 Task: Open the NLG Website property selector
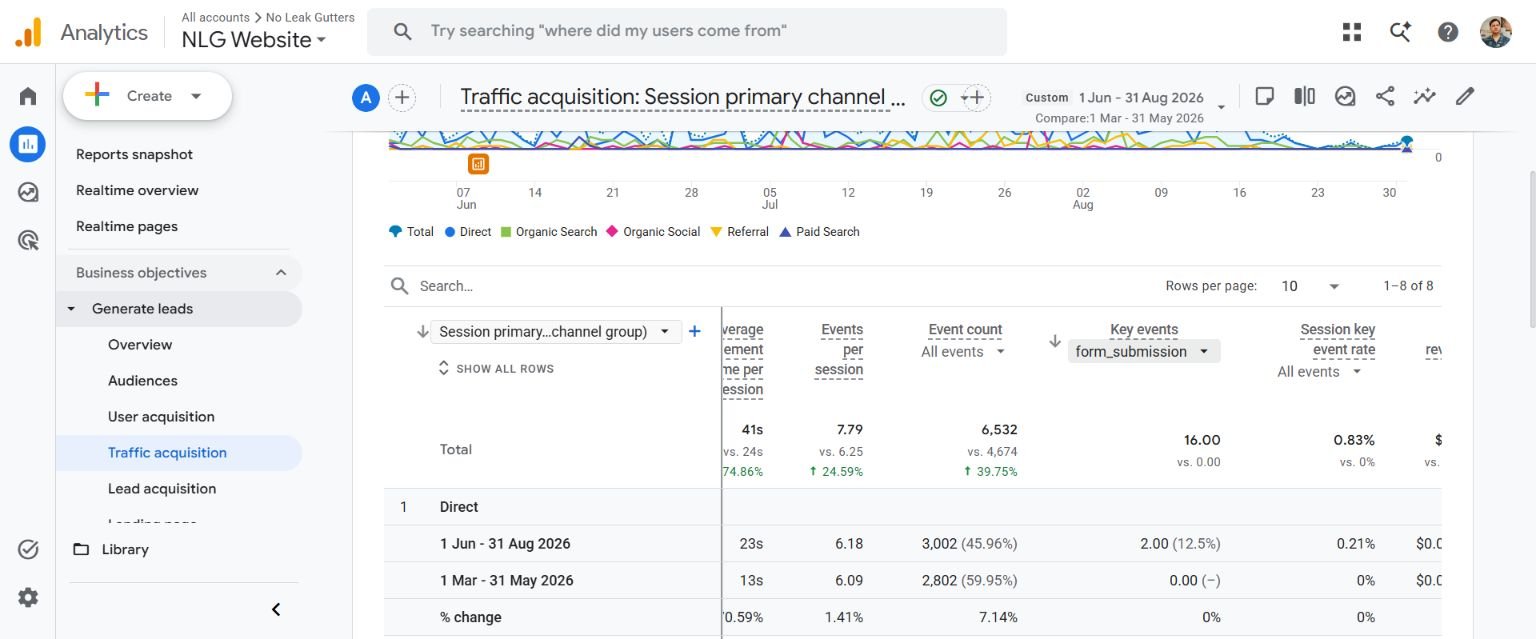[254, 40]
